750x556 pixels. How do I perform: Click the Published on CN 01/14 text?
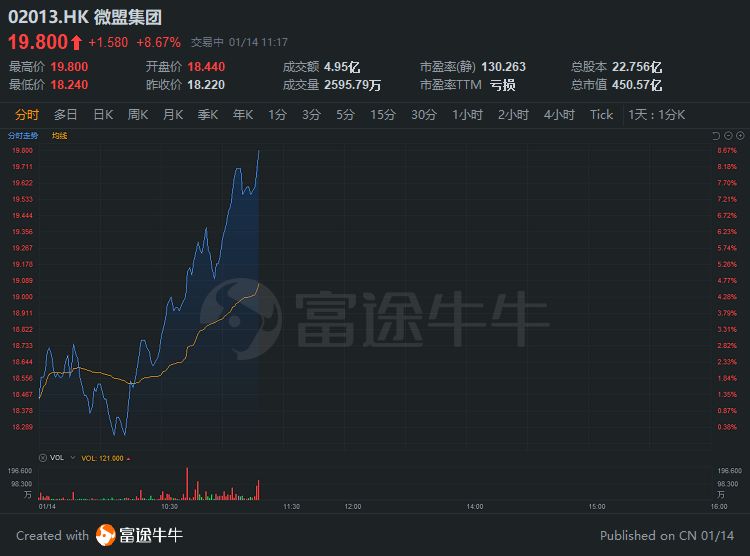[x=667, y=535]
